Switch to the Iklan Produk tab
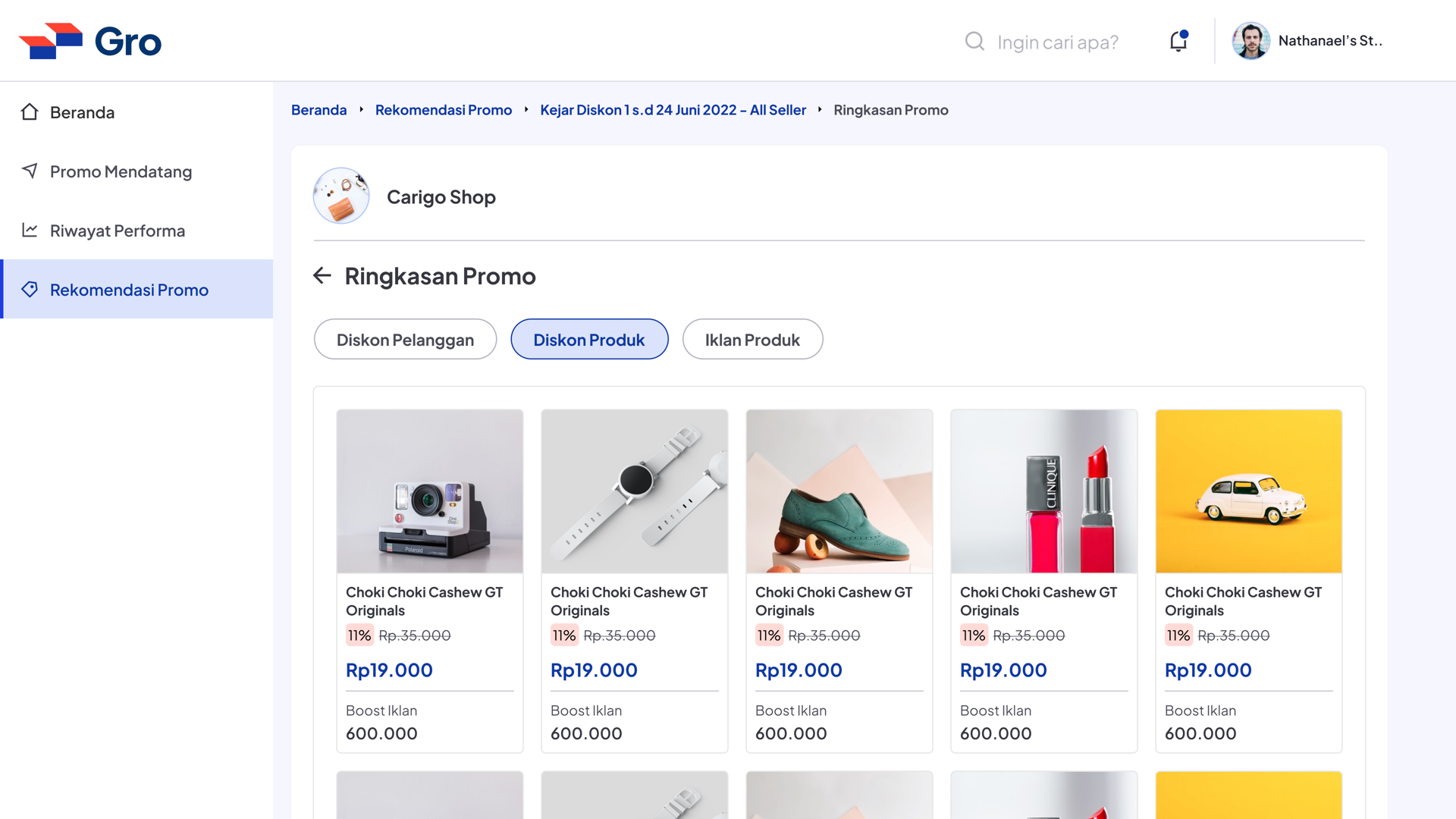The height and width of the screenshot is (819, 1456). point(752,339)
